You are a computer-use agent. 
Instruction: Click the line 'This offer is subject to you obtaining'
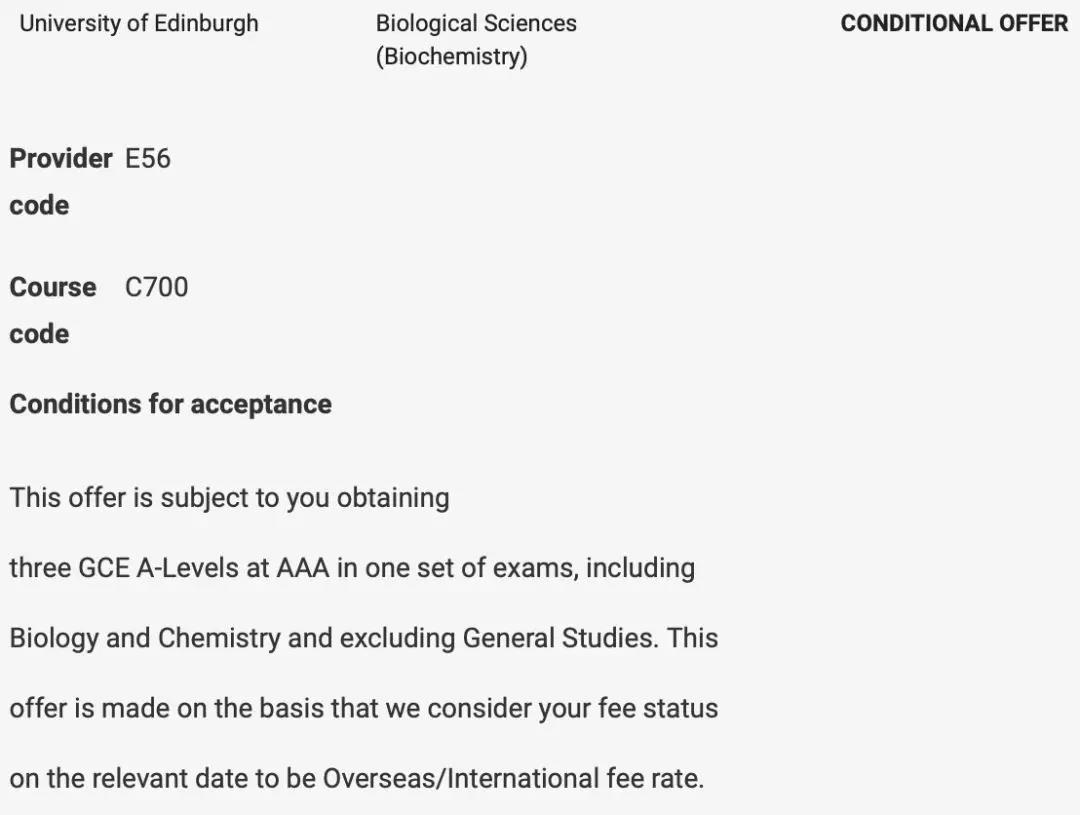(x=229, y=498)
